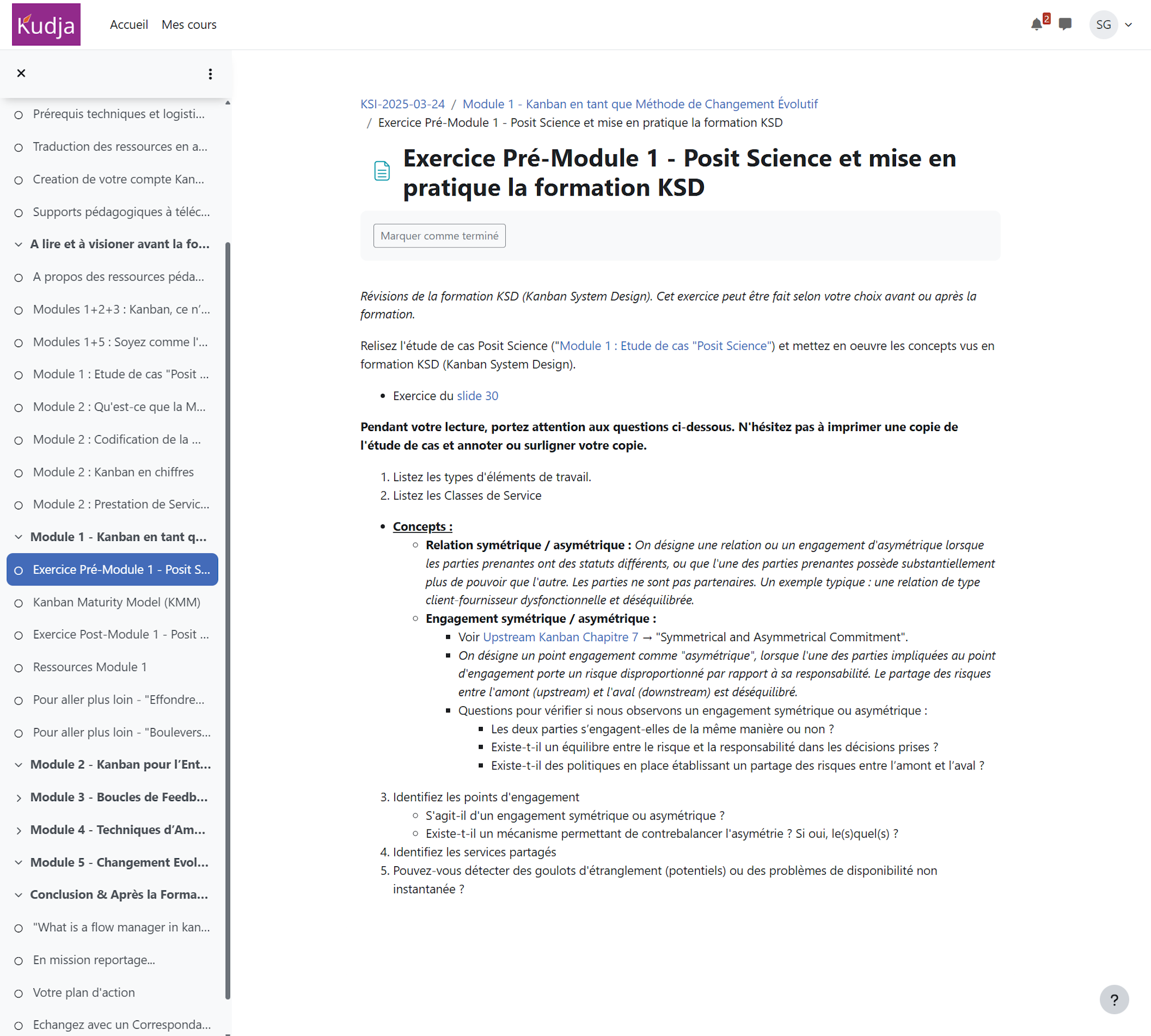Collapse the Module 5 Changement Evol section

[x=18, y=863]
